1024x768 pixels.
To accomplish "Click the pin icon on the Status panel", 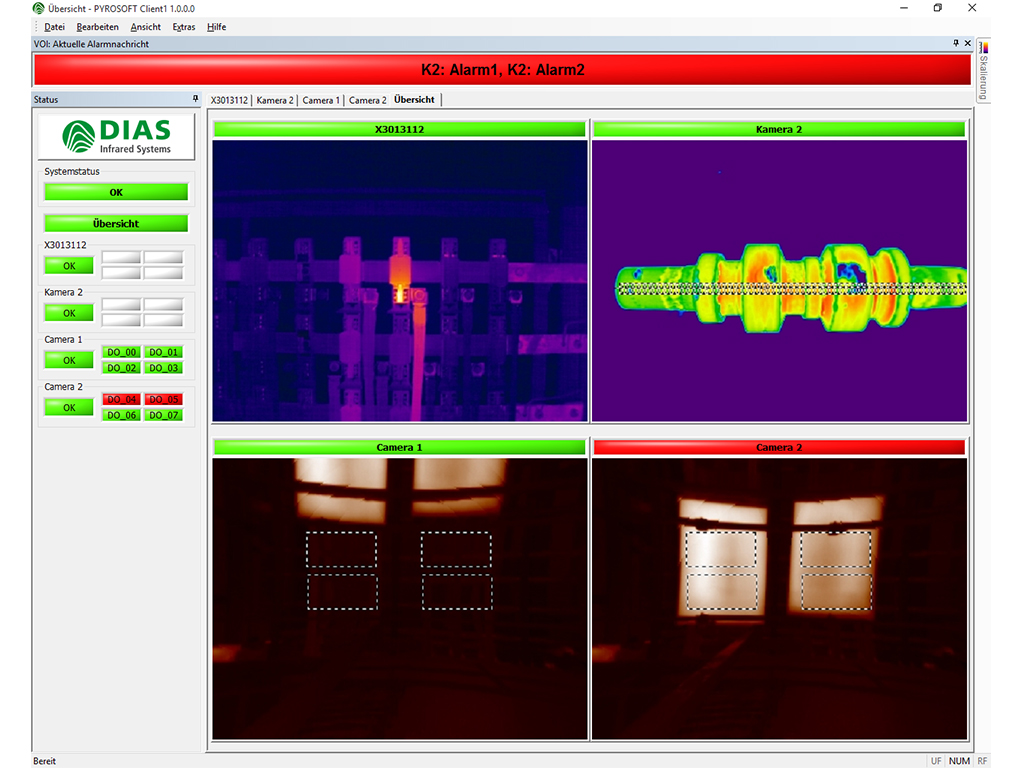I will (x=196, y=99).
